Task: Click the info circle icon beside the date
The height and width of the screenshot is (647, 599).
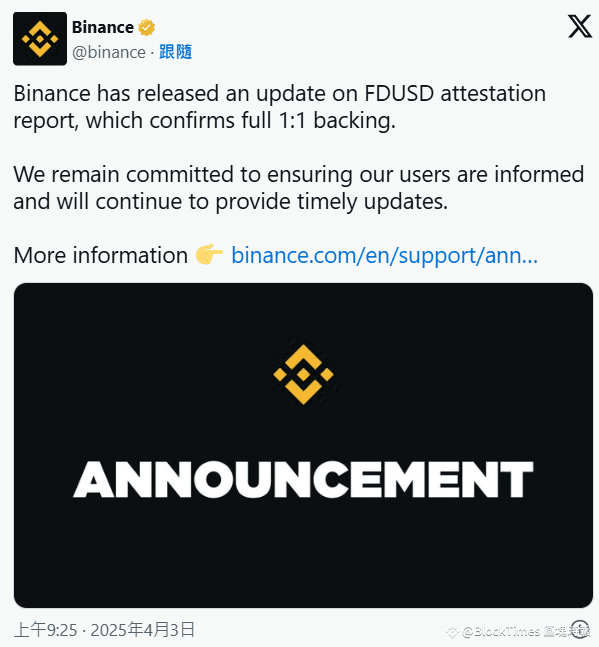Action: [581, 630]
